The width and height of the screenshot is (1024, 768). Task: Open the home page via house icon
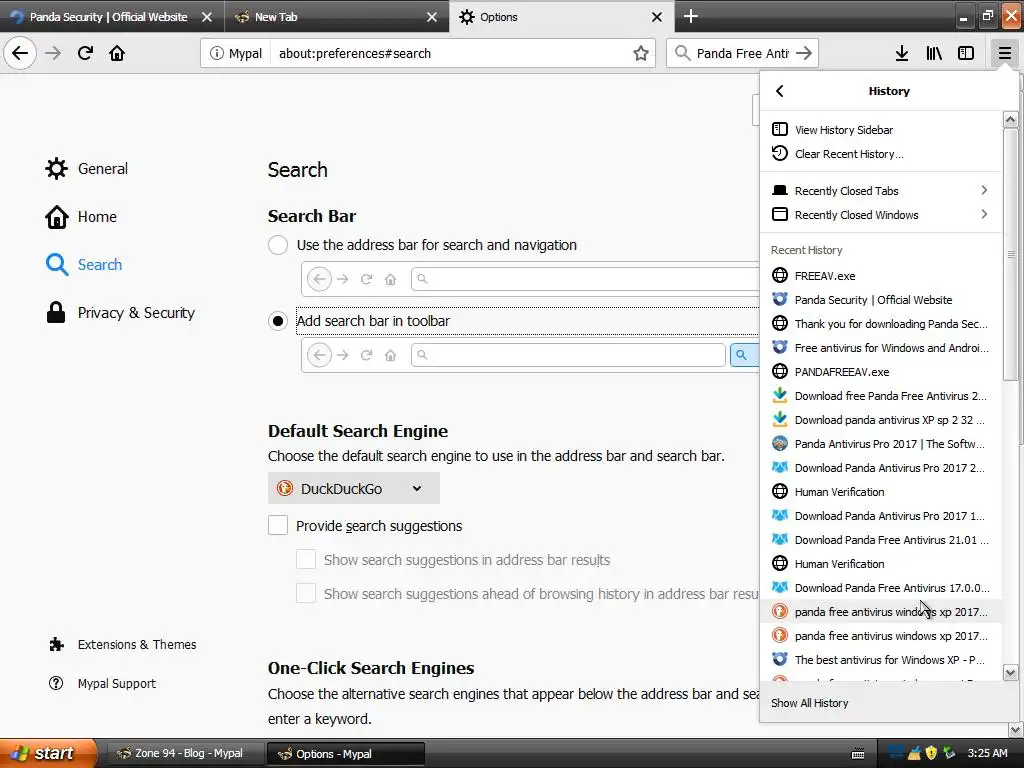click(x=117, y=53)
